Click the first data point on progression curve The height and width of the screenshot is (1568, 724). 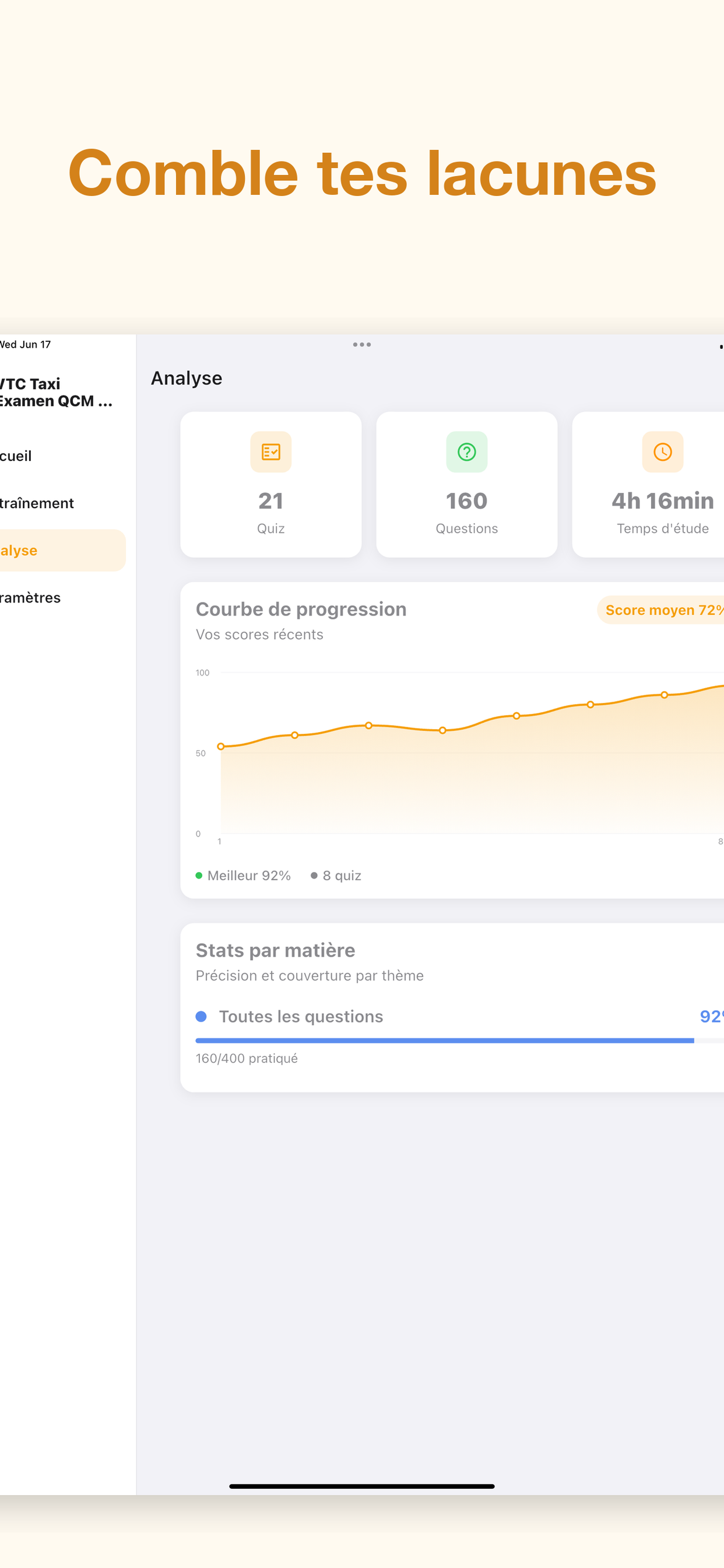221,746
